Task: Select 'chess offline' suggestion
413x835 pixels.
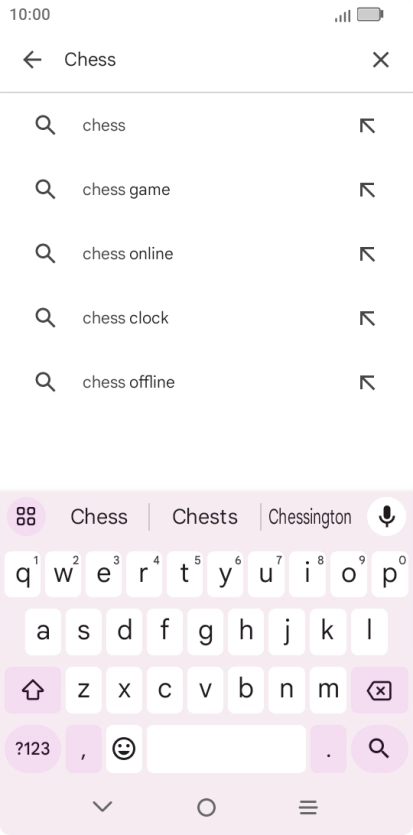Action: (206, 382)
